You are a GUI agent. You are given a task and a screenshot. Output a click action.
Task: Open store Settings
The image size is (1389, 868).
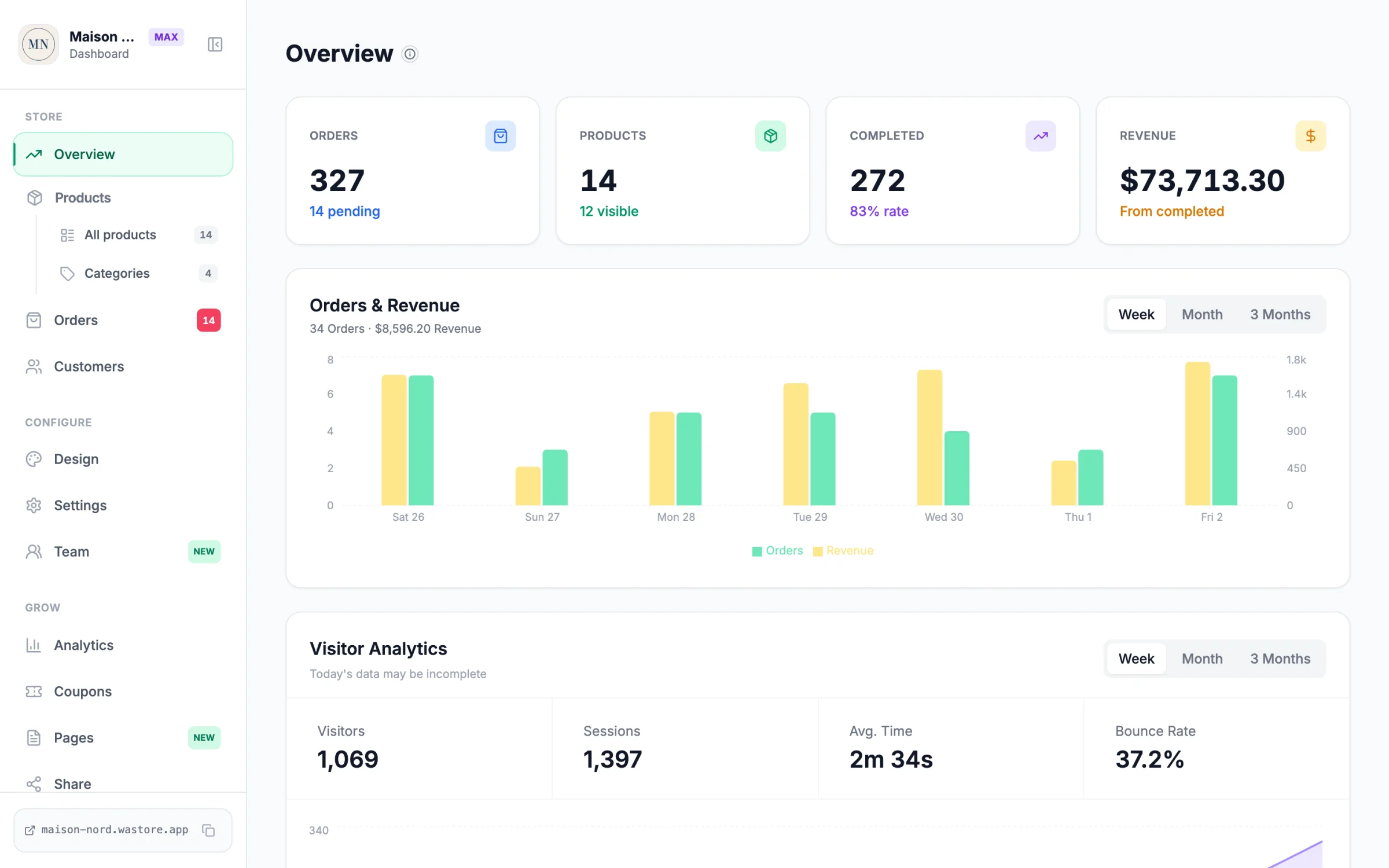[123, 505]
